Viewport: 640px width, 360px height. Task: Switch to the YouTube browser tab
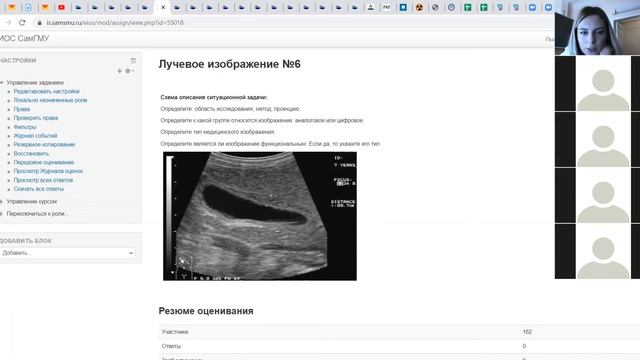[61, 7]
